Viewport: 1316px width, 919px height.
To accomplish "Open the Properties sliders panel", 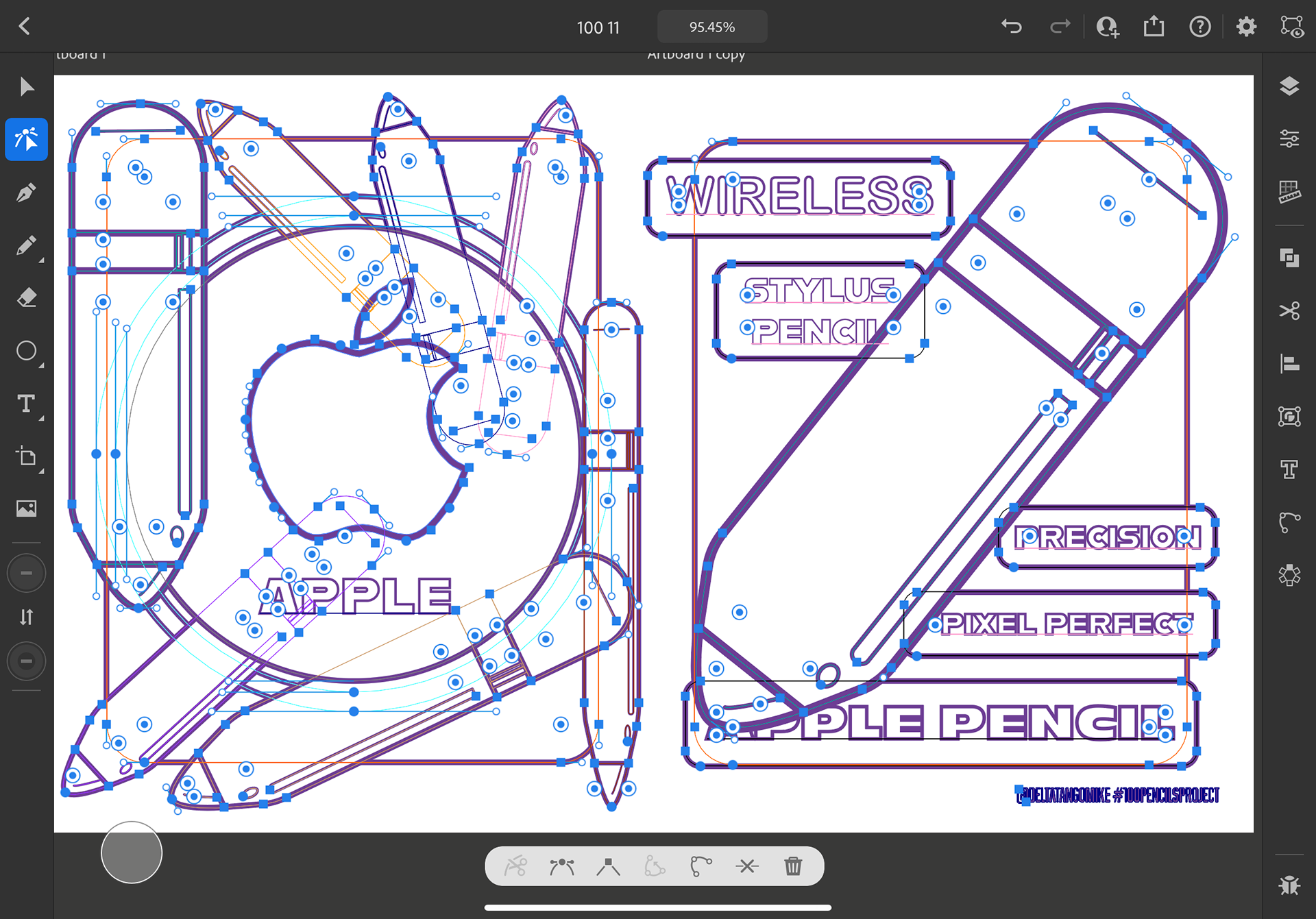I will coord(1289,139).
